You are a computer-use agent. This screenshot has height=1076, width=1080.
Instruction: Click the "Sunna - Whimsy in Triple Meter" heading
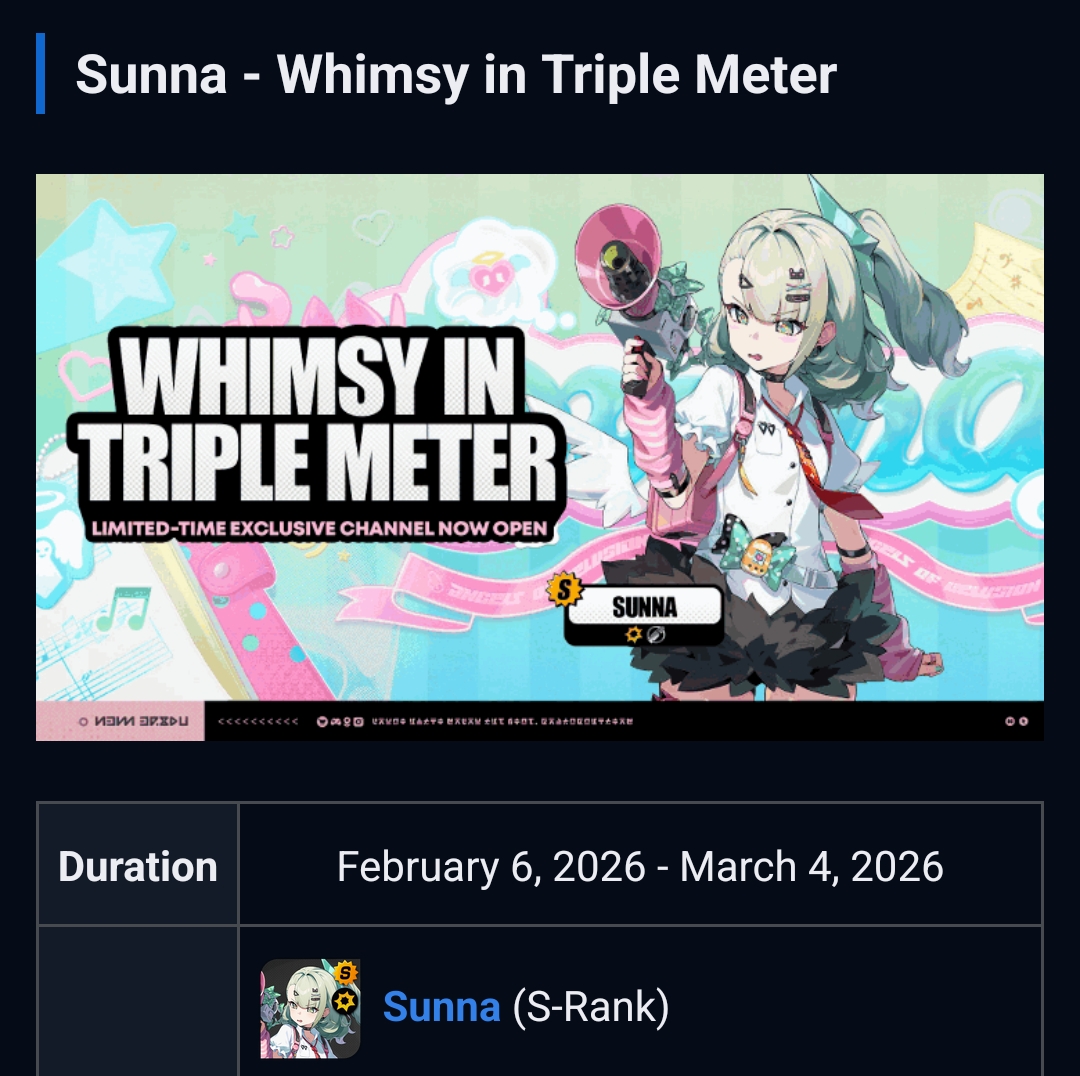[x=456, y=74]
